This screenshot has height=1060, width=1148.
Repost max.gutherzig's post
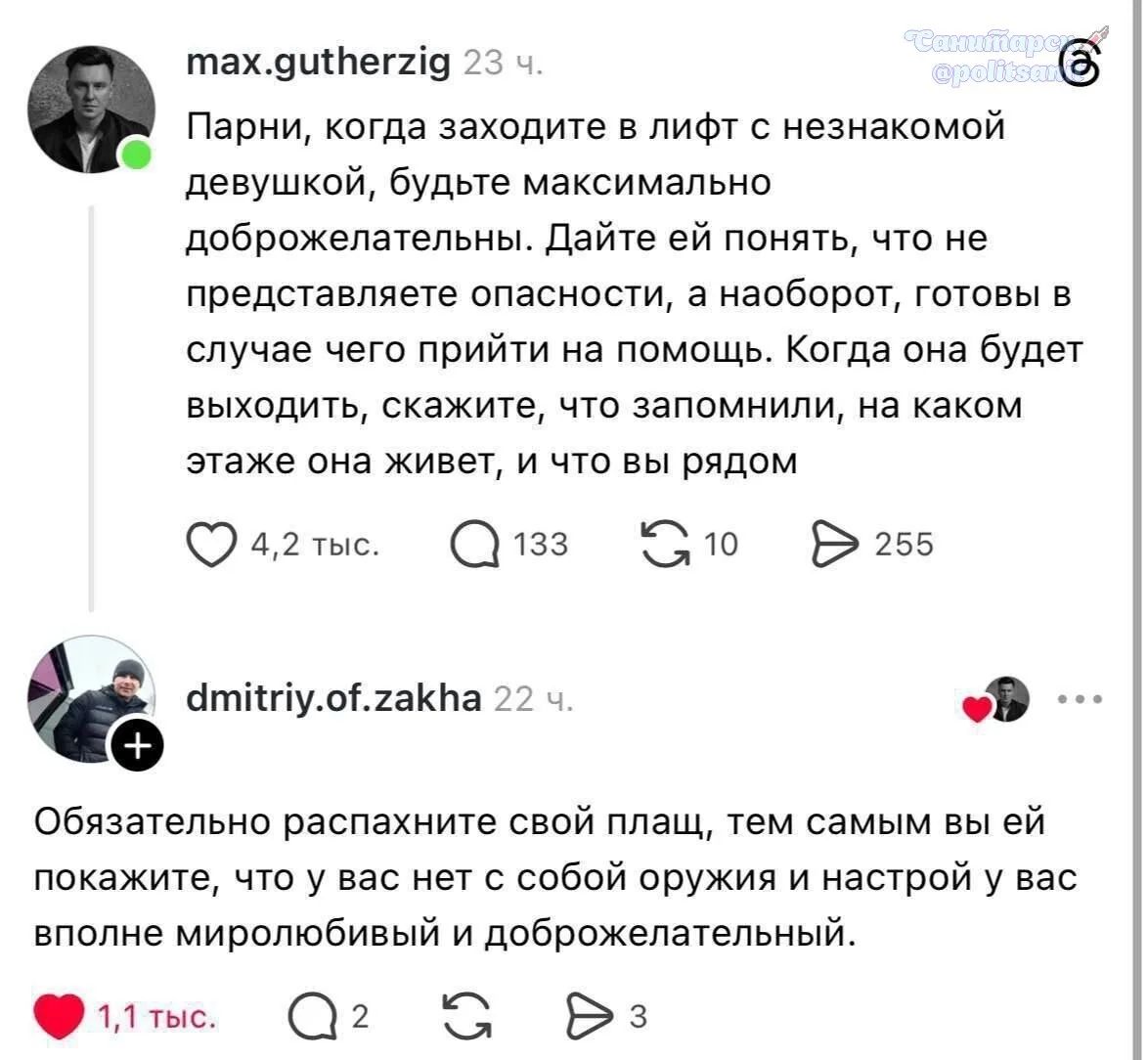(x=662, y=545)
